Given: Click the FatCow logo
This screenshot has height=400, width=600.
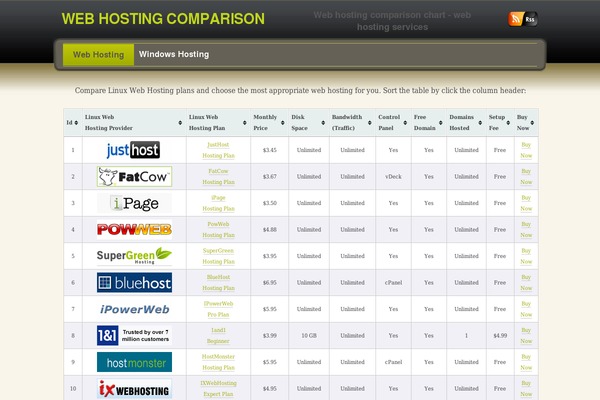Looking at the screenshot, I should (x=134, y=176).
